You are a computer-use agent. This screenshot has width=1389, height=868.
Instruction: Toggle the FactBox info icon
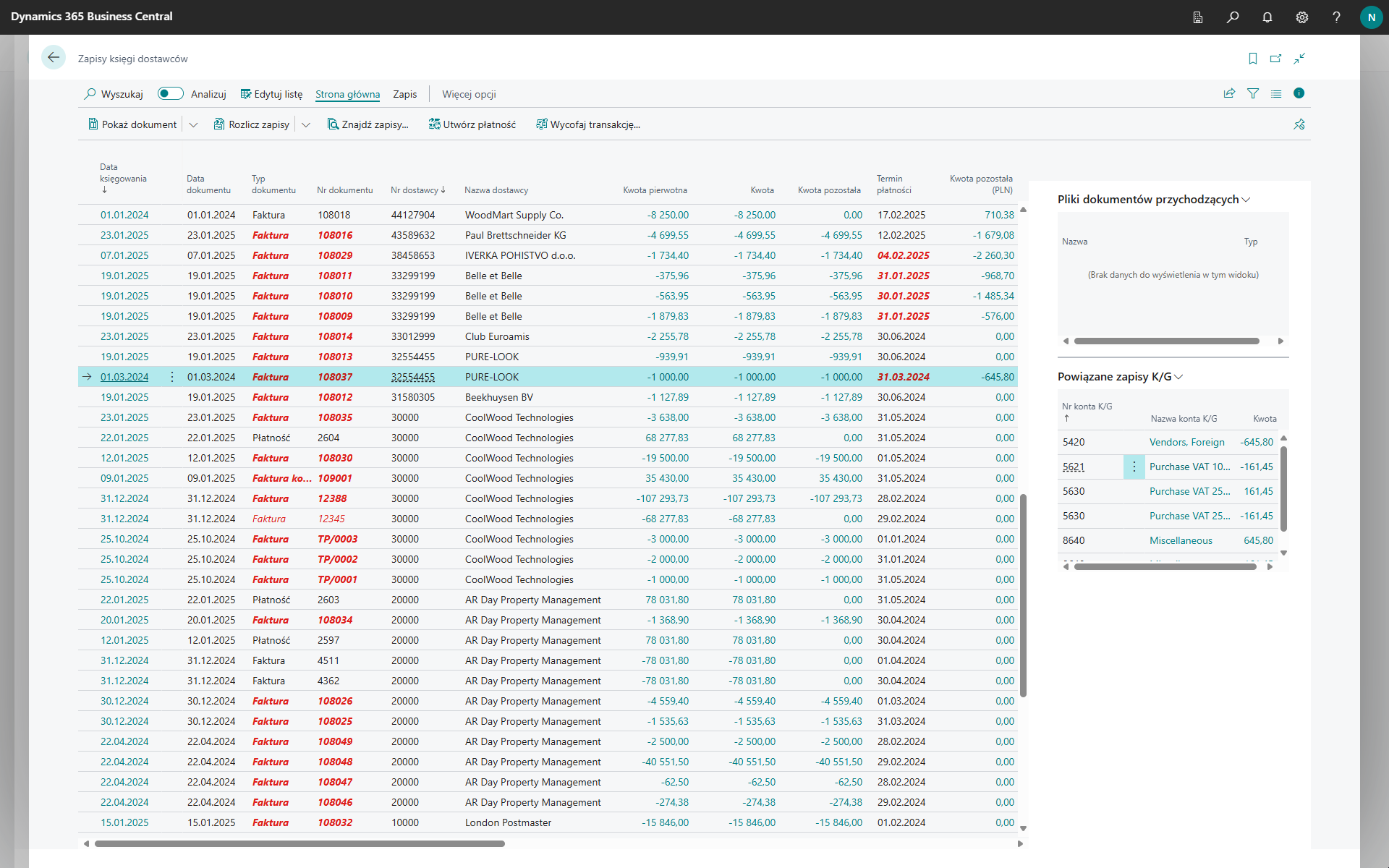click(1299, 93)
